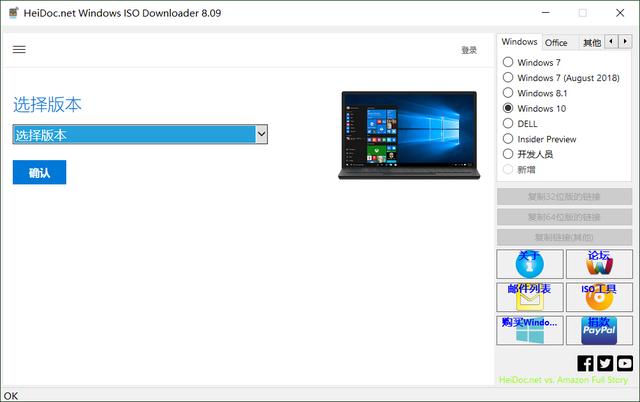Click the 选择版本 heading text
Image resolution: width=640 pixels, height=402 pixels.
pos(47,104)
